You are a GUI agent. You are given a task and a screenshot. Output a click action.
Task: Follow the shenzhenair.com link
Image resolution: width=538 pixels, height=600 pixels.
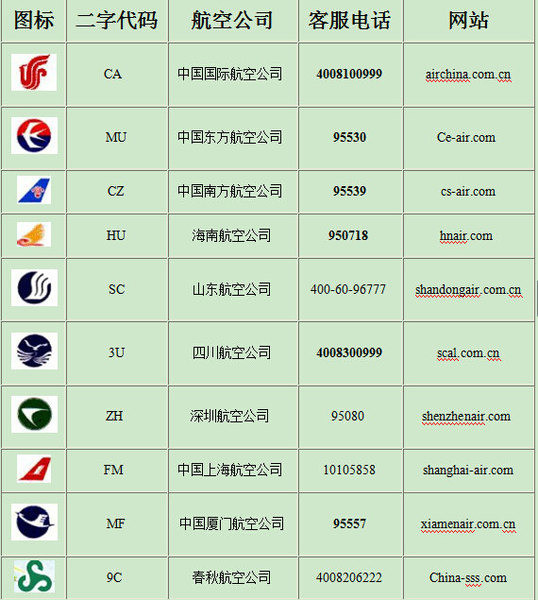pyautogui.click(x=466, y=416)
